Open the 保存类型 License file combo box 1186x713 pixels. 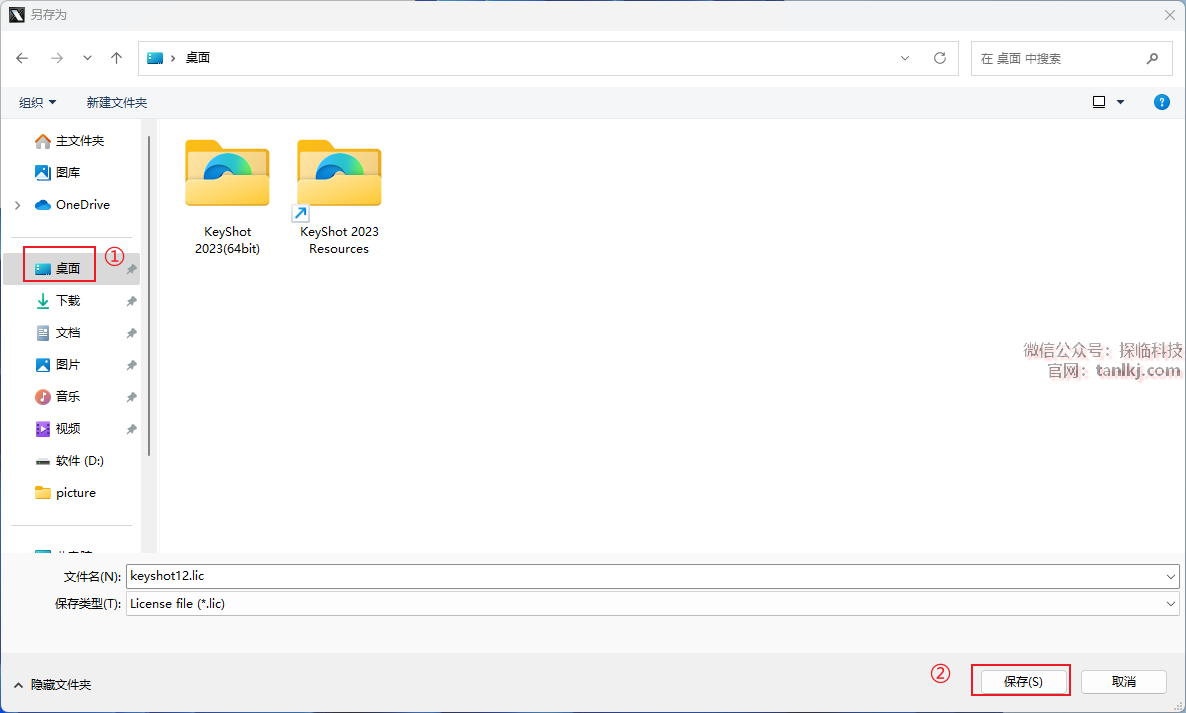[653, 603]
